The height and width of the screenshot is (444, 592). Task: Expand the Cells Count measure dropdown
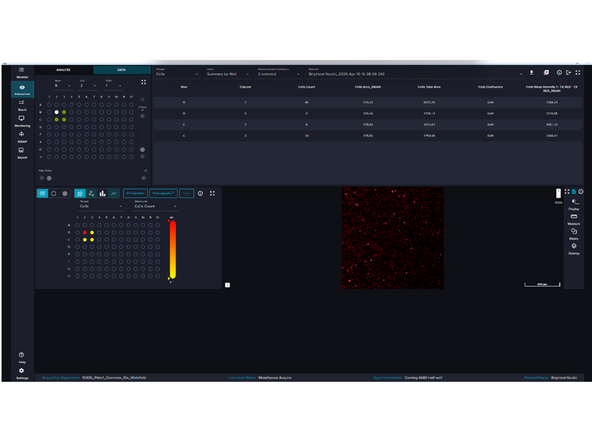(x=156, y=206)
